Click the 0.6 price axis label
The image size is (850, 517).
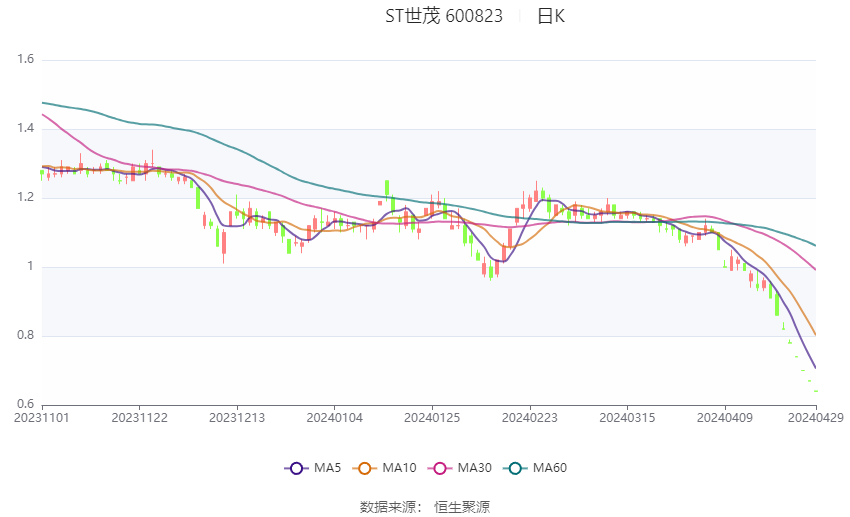(x=25, y=404)
